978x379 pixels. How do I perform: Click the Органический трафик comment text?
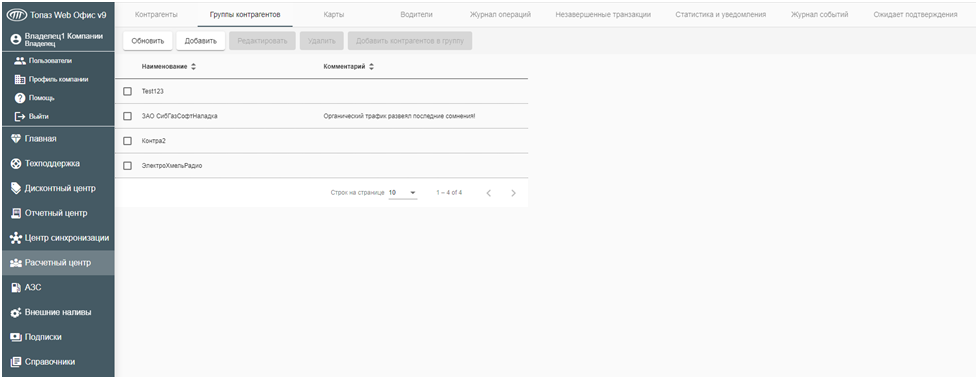pyautogui.click(x=399, y=117)
